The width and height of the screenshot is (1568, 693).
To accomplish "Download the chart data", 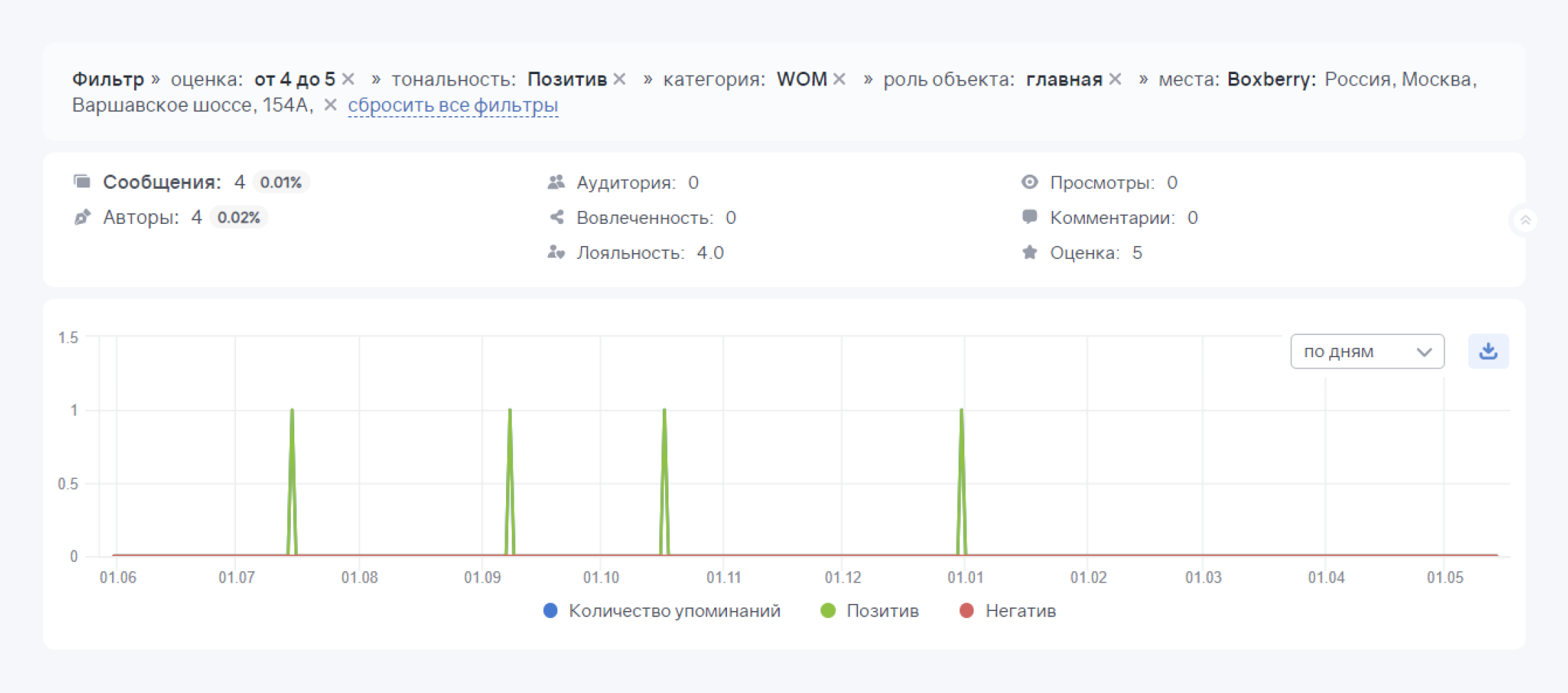I will pos(1488,351).
